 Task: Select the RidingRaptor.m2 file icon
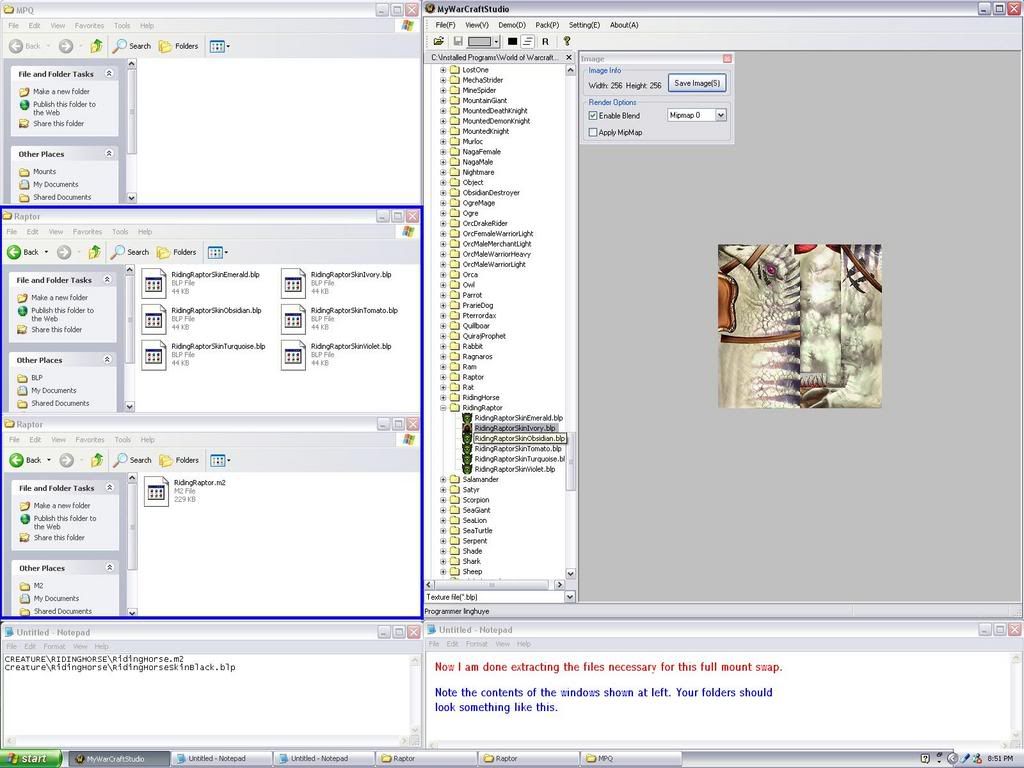click(x=156, y=492)
